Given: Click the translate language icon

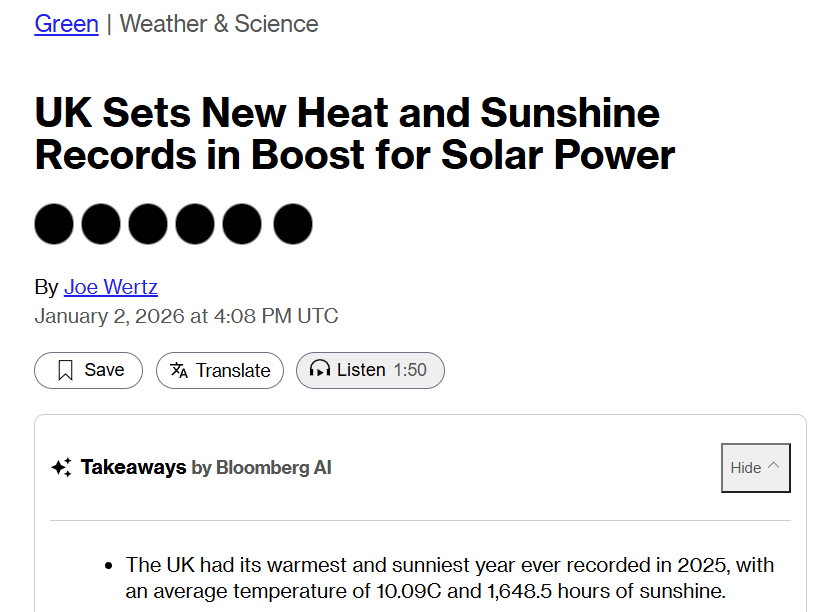Looking at the screenshot, I should tap(179, 370).
